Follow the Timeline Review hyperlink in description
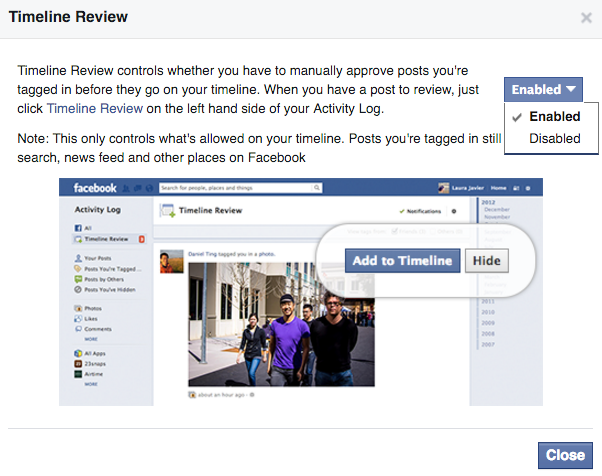This screenshot has height=476, width=602. coord(95,109)
